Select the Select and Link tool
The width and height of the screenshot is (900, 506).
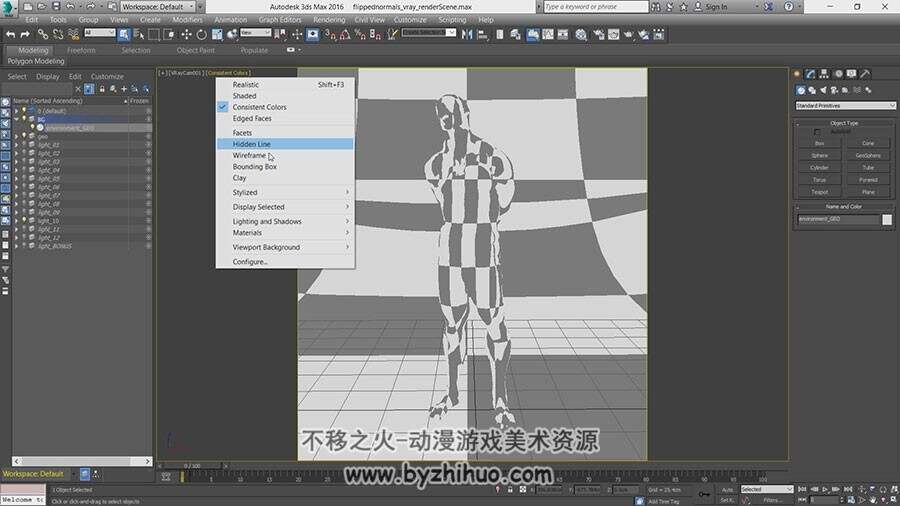click(43, 34)
